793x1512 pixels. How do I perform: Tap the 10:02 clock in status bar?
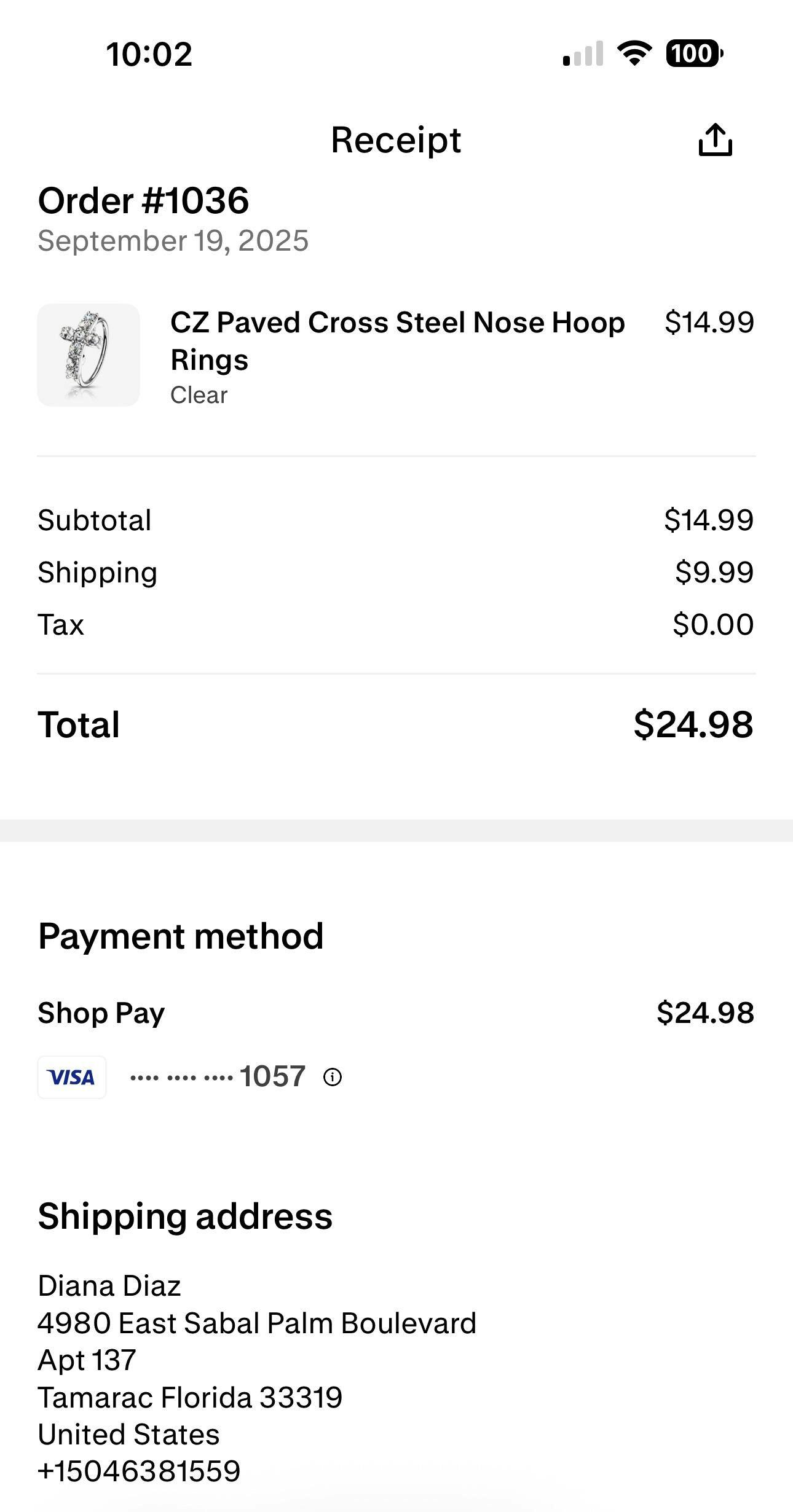pyautogui.click(x=149, y=54)
